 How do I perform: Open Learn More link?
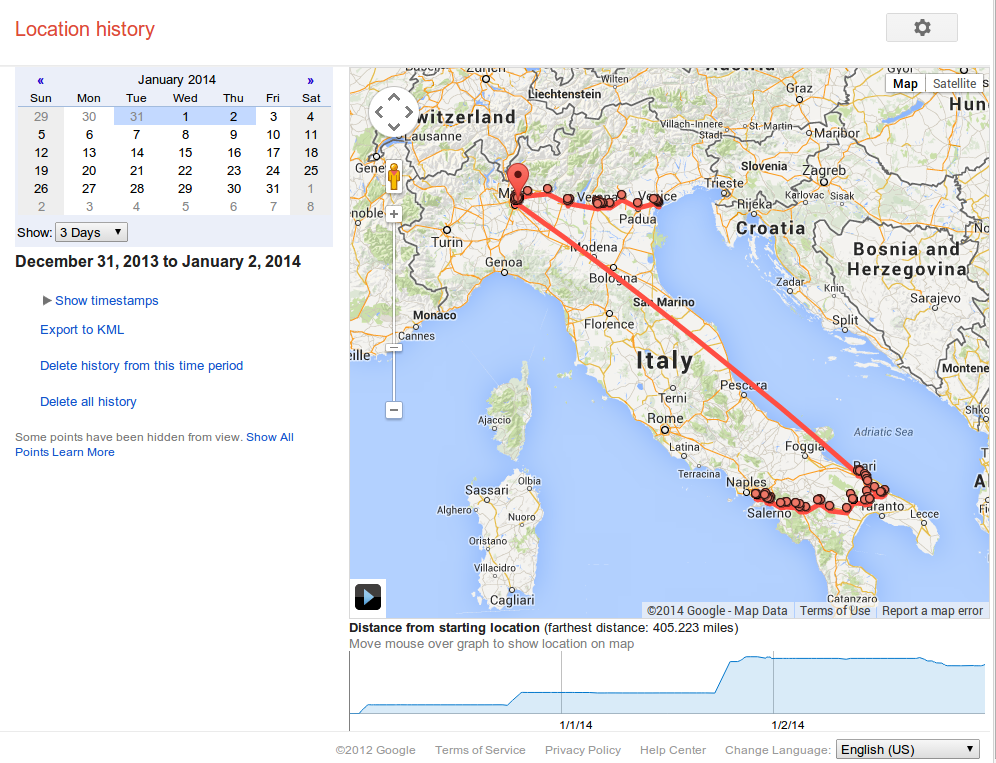(x=83, y=452)
